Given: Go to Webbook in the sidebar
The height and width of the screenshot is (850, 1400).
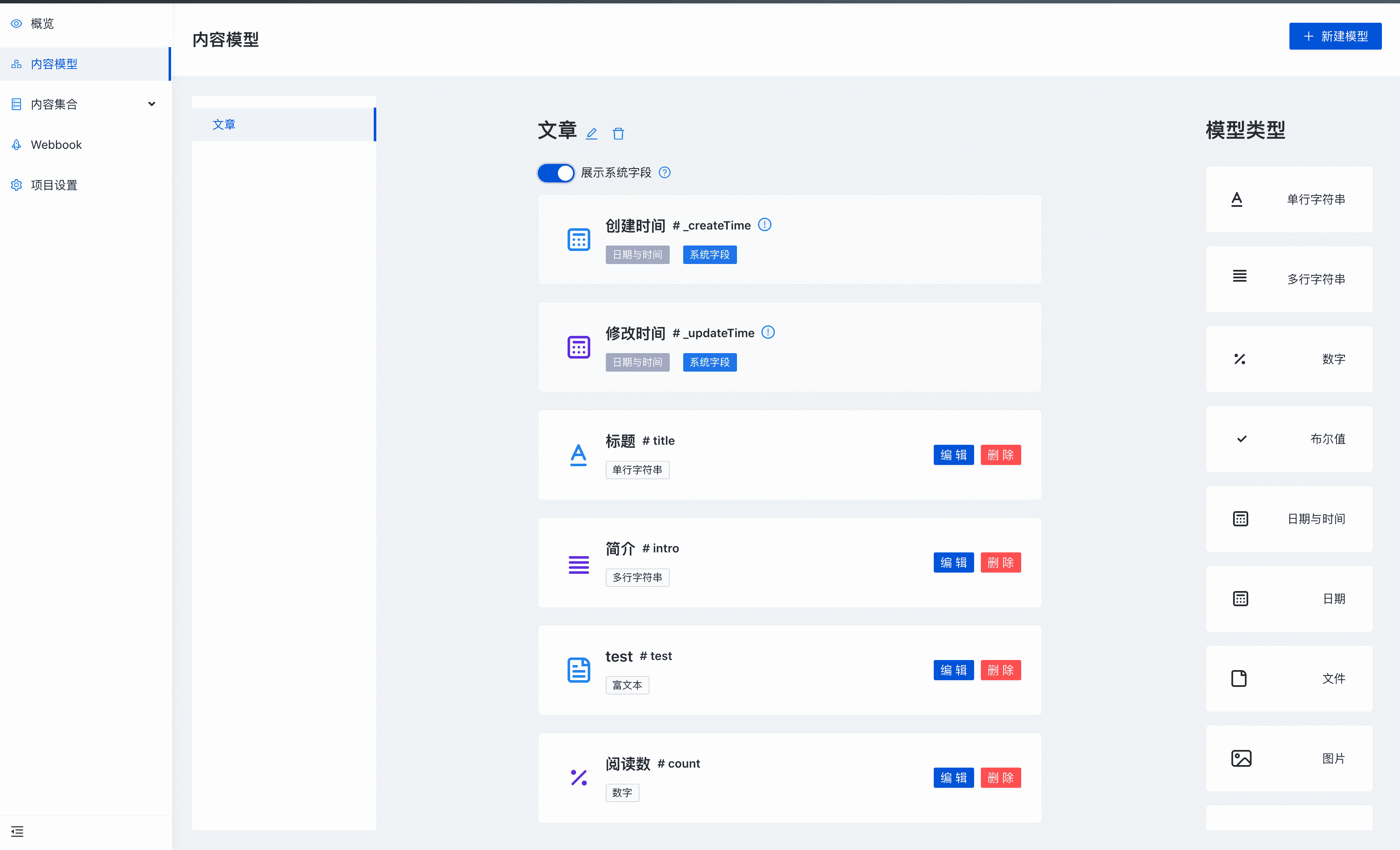Looking at the screenshot, I should 85,144.
